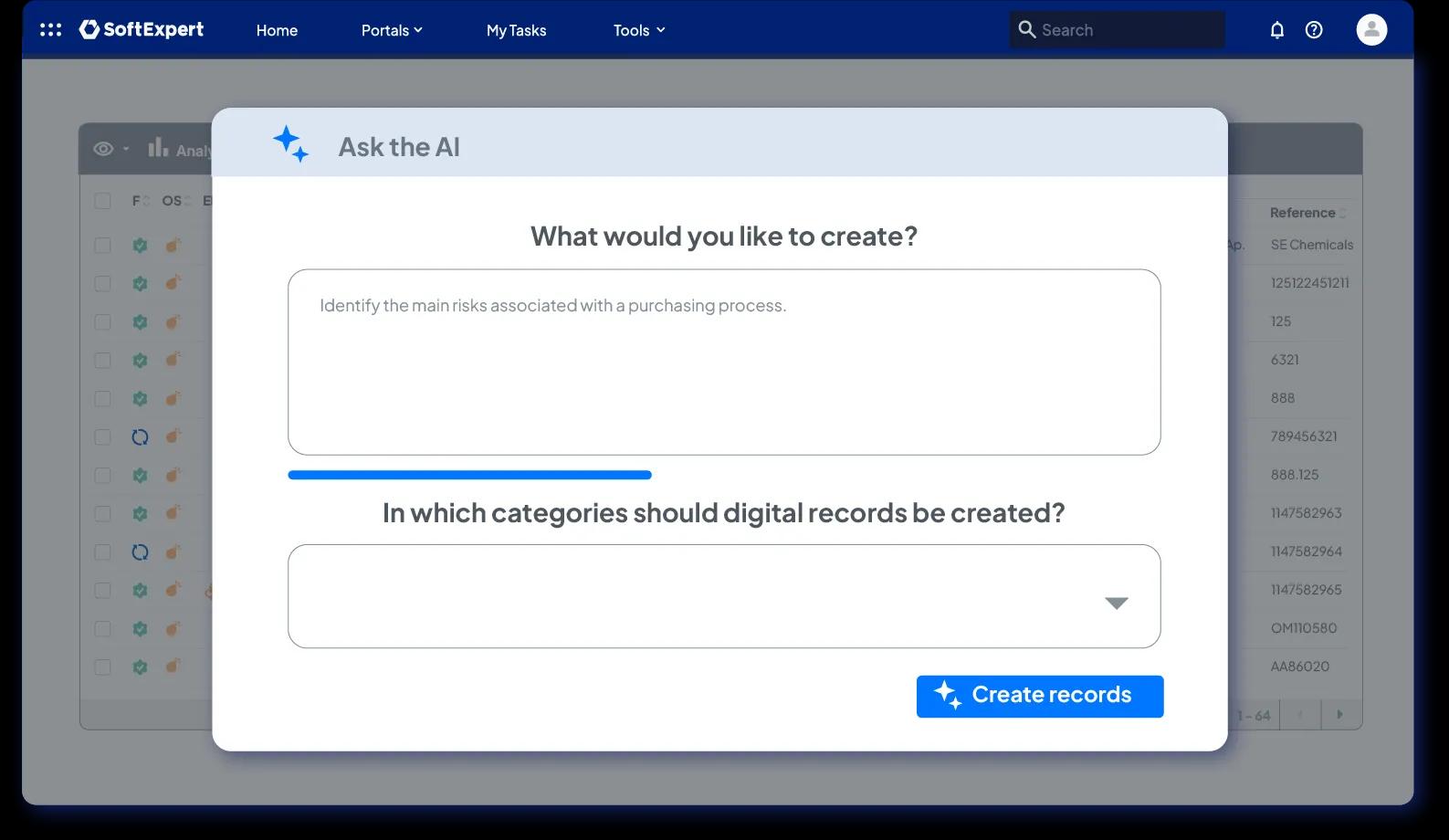Click the Create records button
Screen dimensions: 1449x840
(1040, 696)
